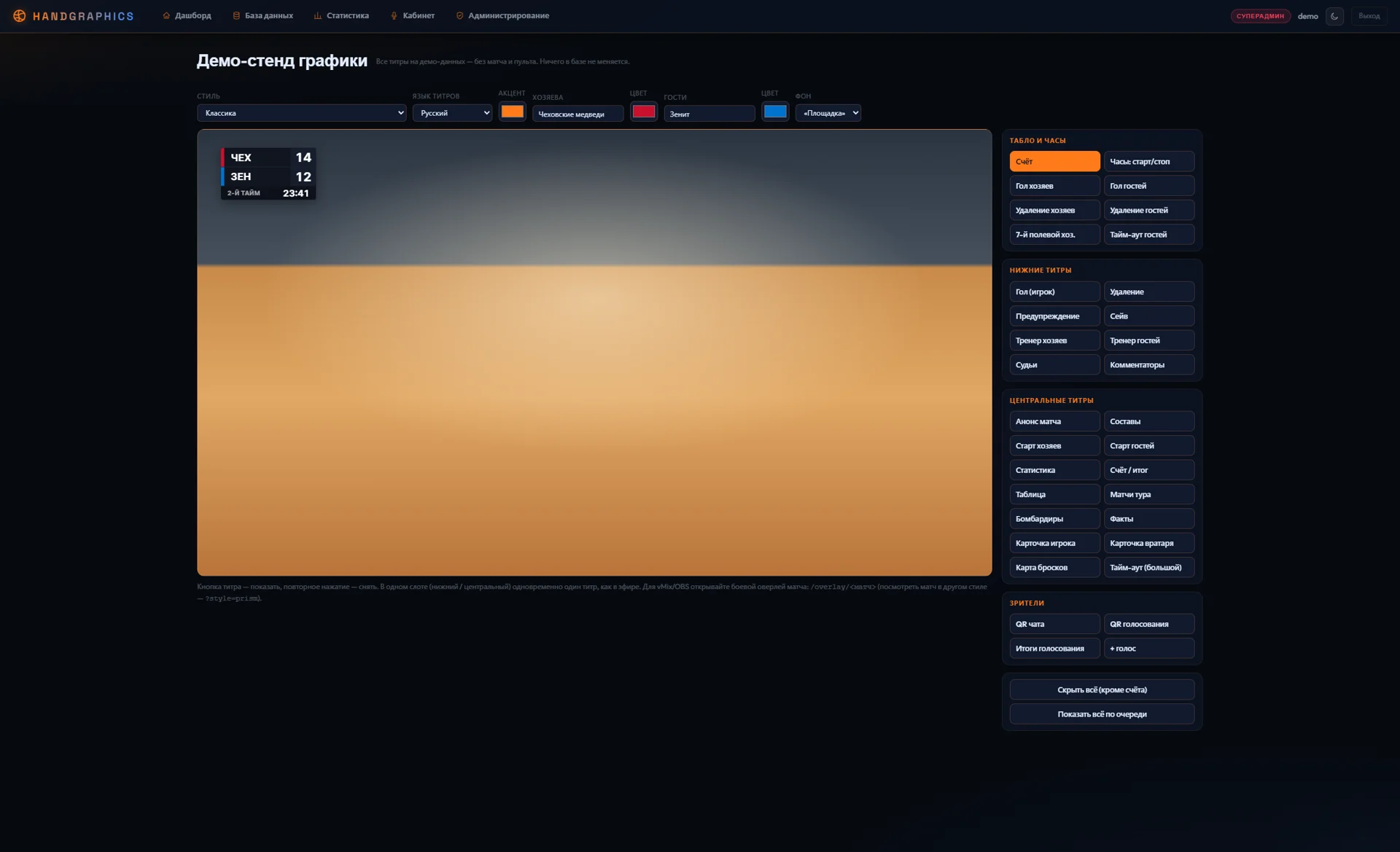
Task: Click the СУПЕРАДМИН badge
Action: coord(1260,16)
